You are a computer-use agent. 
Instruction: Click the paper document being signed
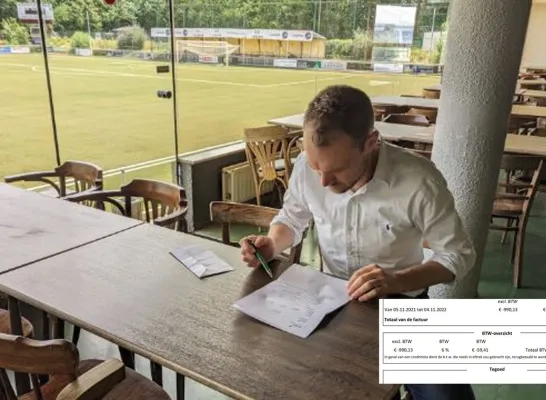(292, 300)
